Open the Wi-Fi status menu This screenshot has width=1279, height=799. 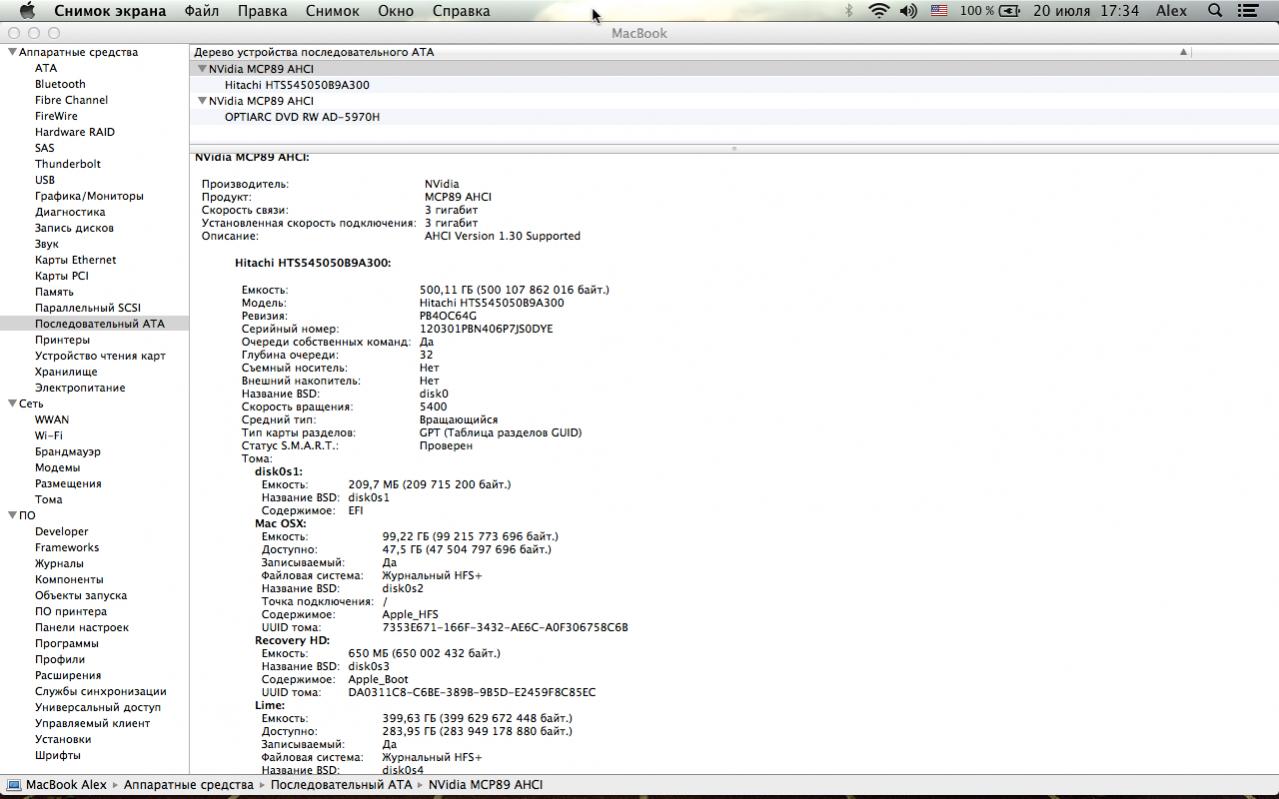878,11
